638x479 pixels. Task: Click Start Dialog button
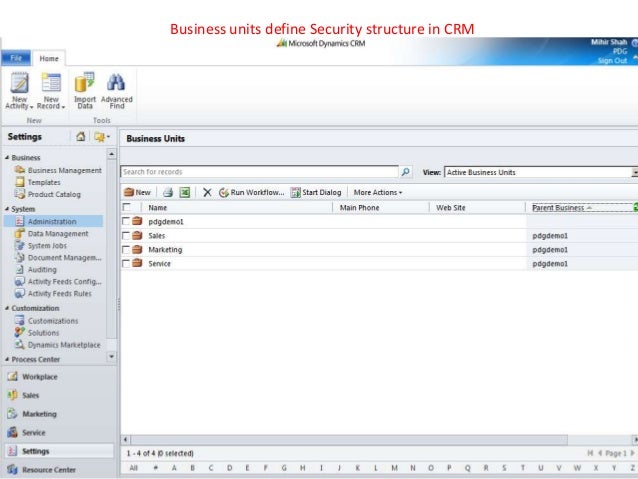pos(316,192)
